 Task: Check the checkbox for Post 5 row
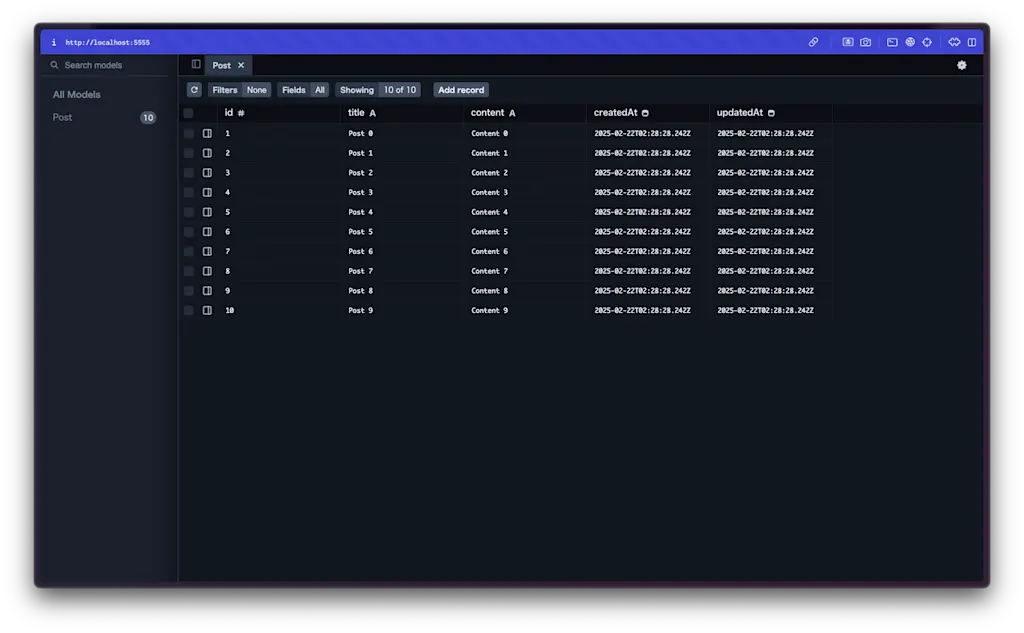point(189,231)
